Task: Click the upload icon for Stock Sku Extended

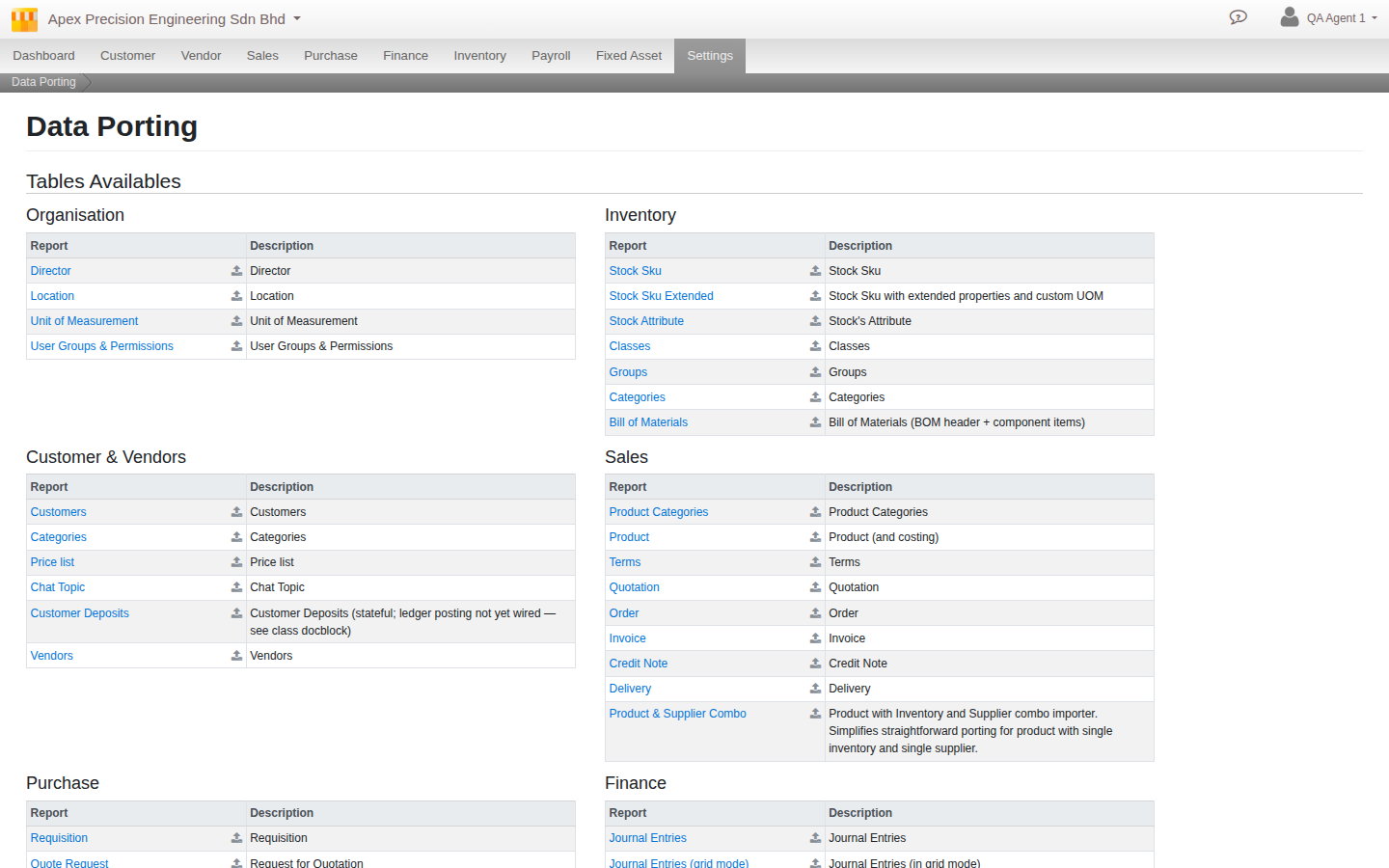Action: [815, 296]
